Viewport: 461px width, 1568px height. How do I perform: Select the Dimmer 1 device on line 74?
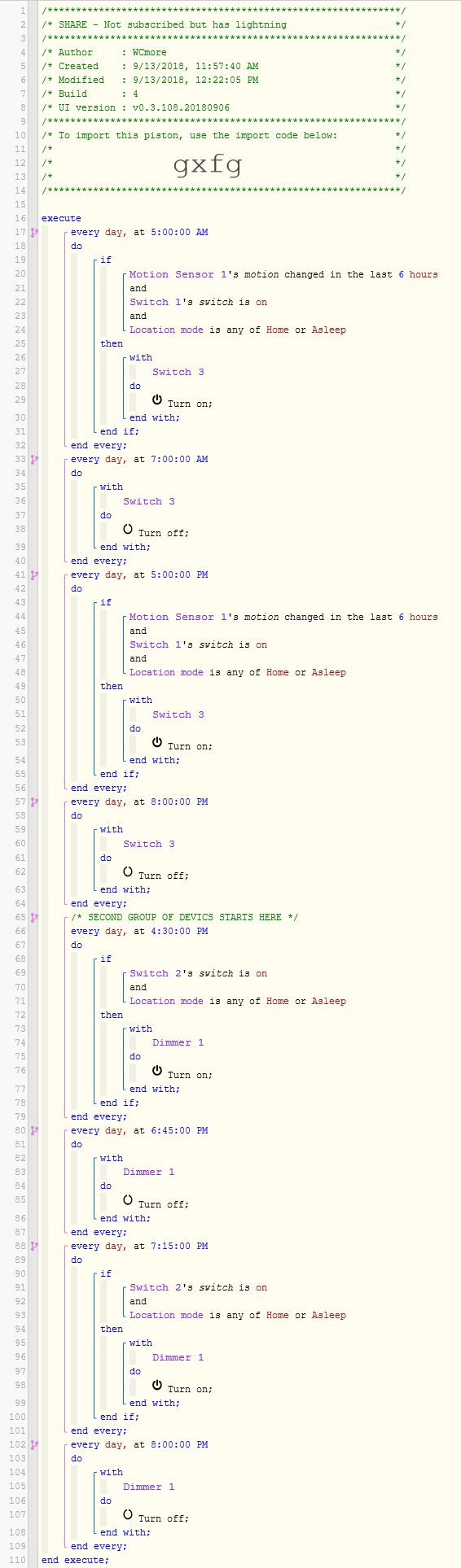[178, 1042]
